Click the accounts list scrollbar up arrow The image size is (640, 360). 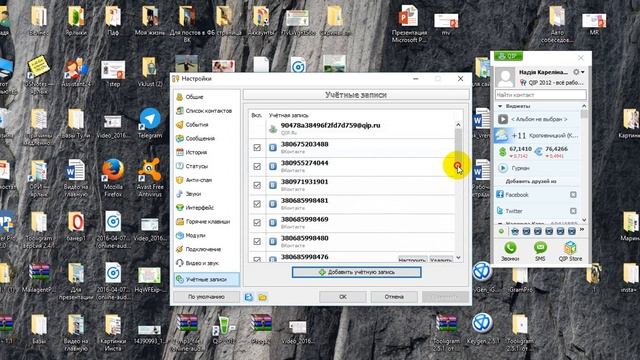(458, 124)
